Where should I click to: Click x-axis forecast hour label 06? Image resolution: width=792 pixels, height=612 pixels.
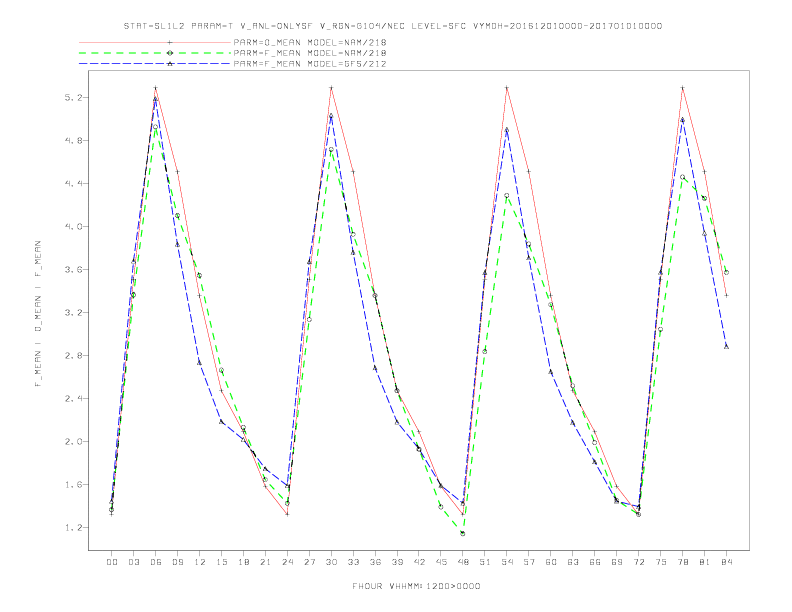point(156,562)
